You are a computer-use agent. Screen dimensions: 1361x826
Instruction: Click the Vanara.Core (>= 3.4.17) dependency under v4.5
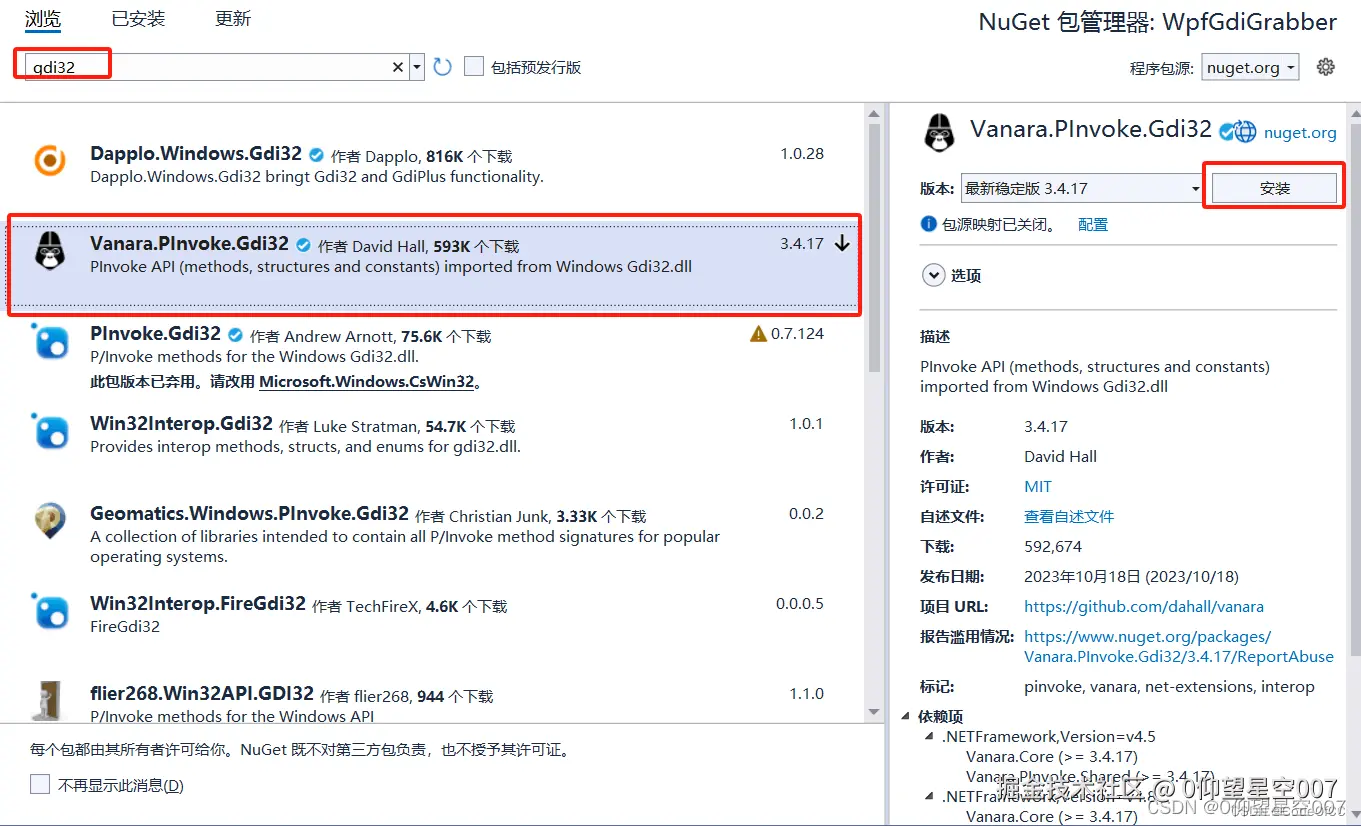pos(1052,757)
